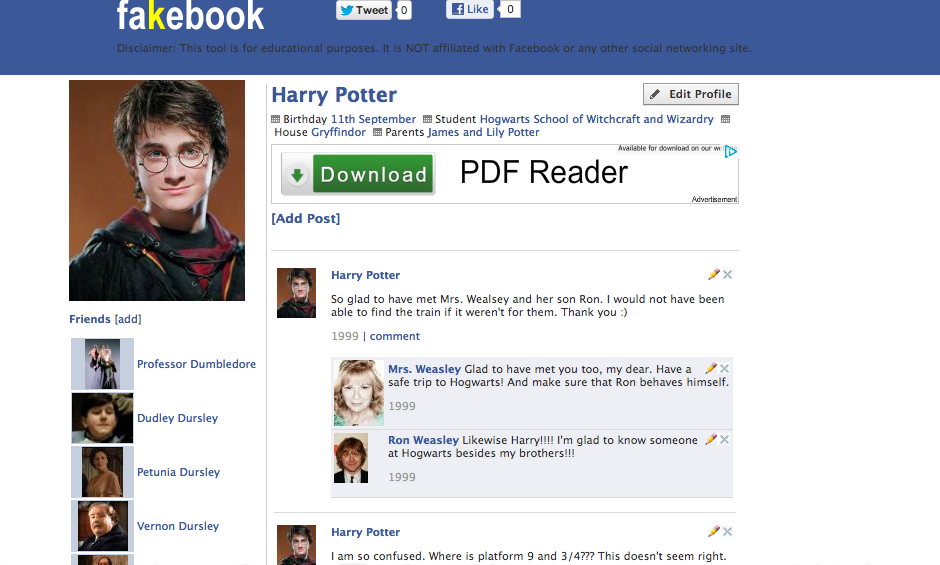Edit Mrs. Weasley's comment with the pencil icon
Image resolution: width=940 pixels, height=565 pixels.
[711, 368]
